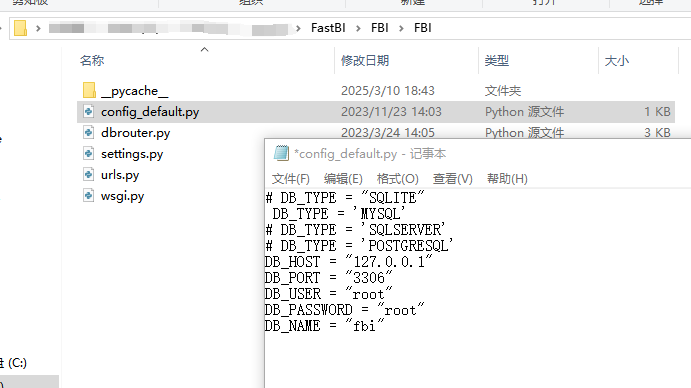Place cursor on the # DB_TYPE = 'POSTGRESQL' line
Viewport: 691px width, 388px height.
click(359, 246)
